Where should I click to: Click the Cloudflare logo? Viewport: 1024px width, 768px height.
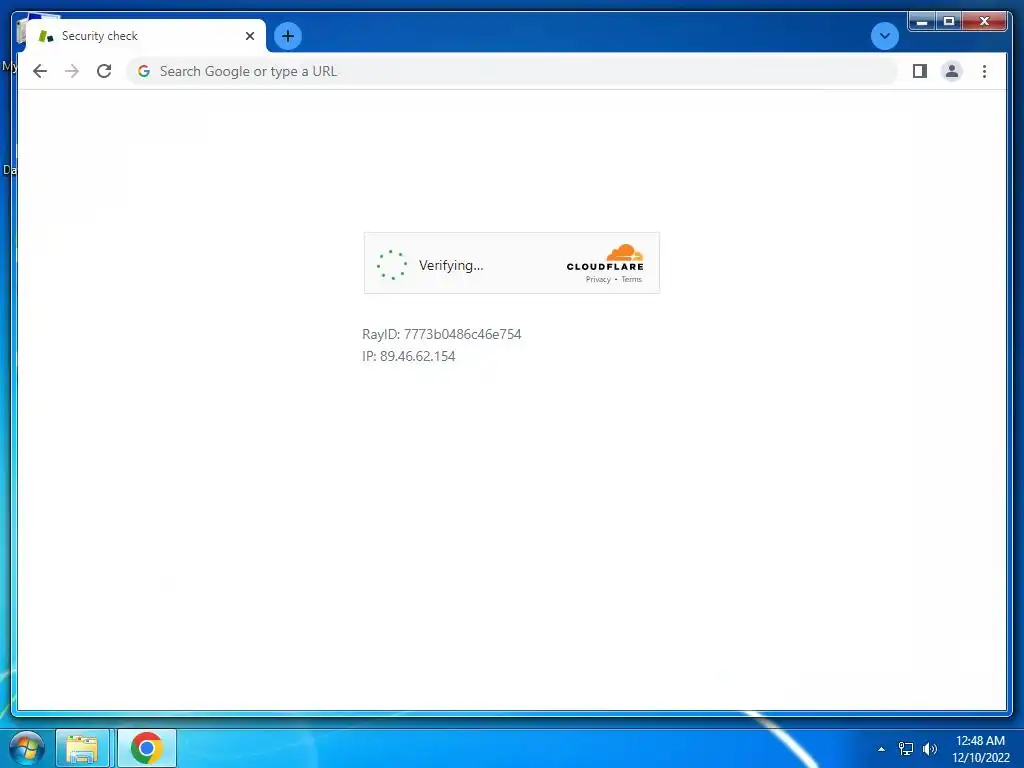[x=605, y=257]
